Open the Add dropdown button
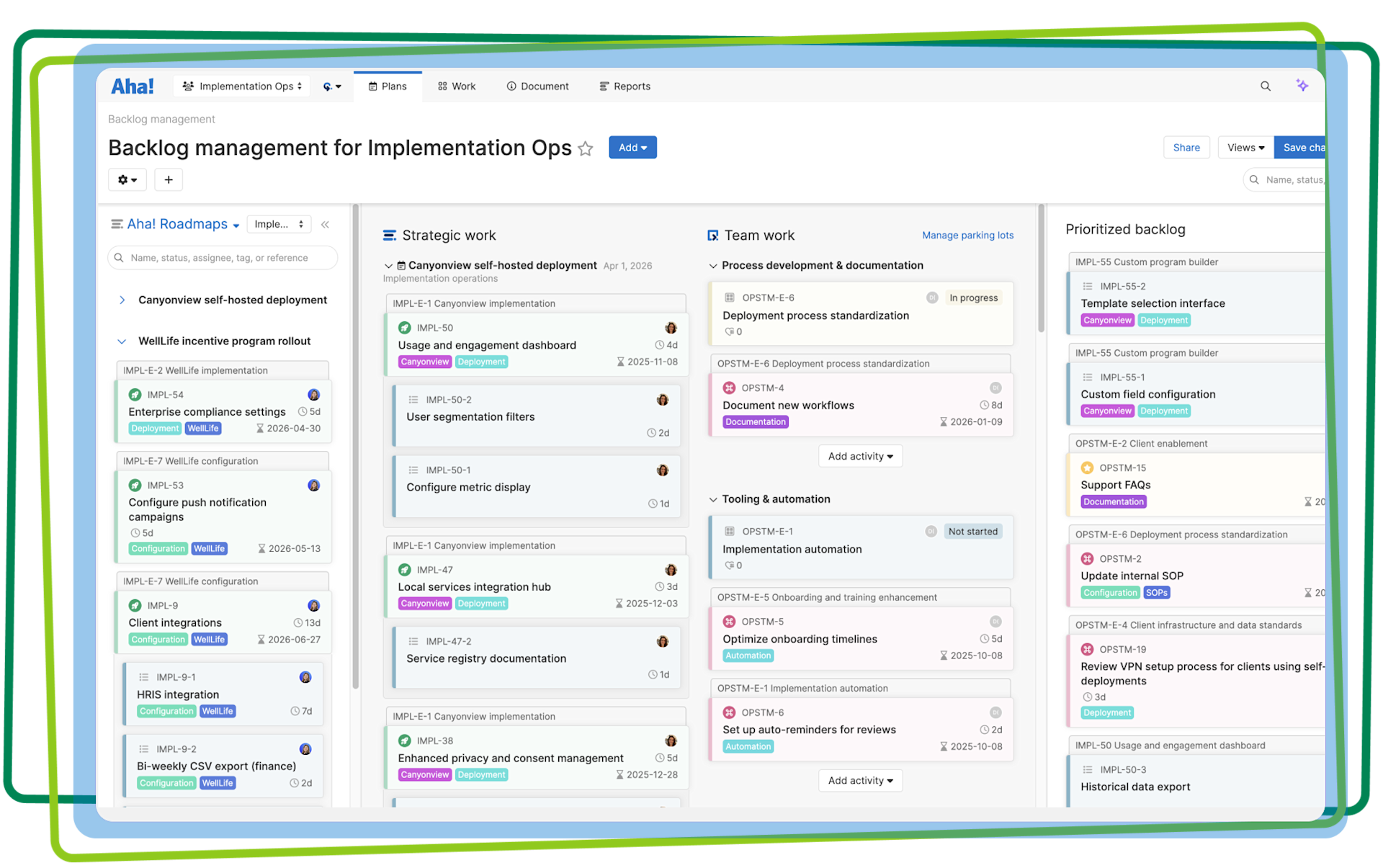Image resolution: width=1383 pixels, height=868 pixels. [632, 148]
